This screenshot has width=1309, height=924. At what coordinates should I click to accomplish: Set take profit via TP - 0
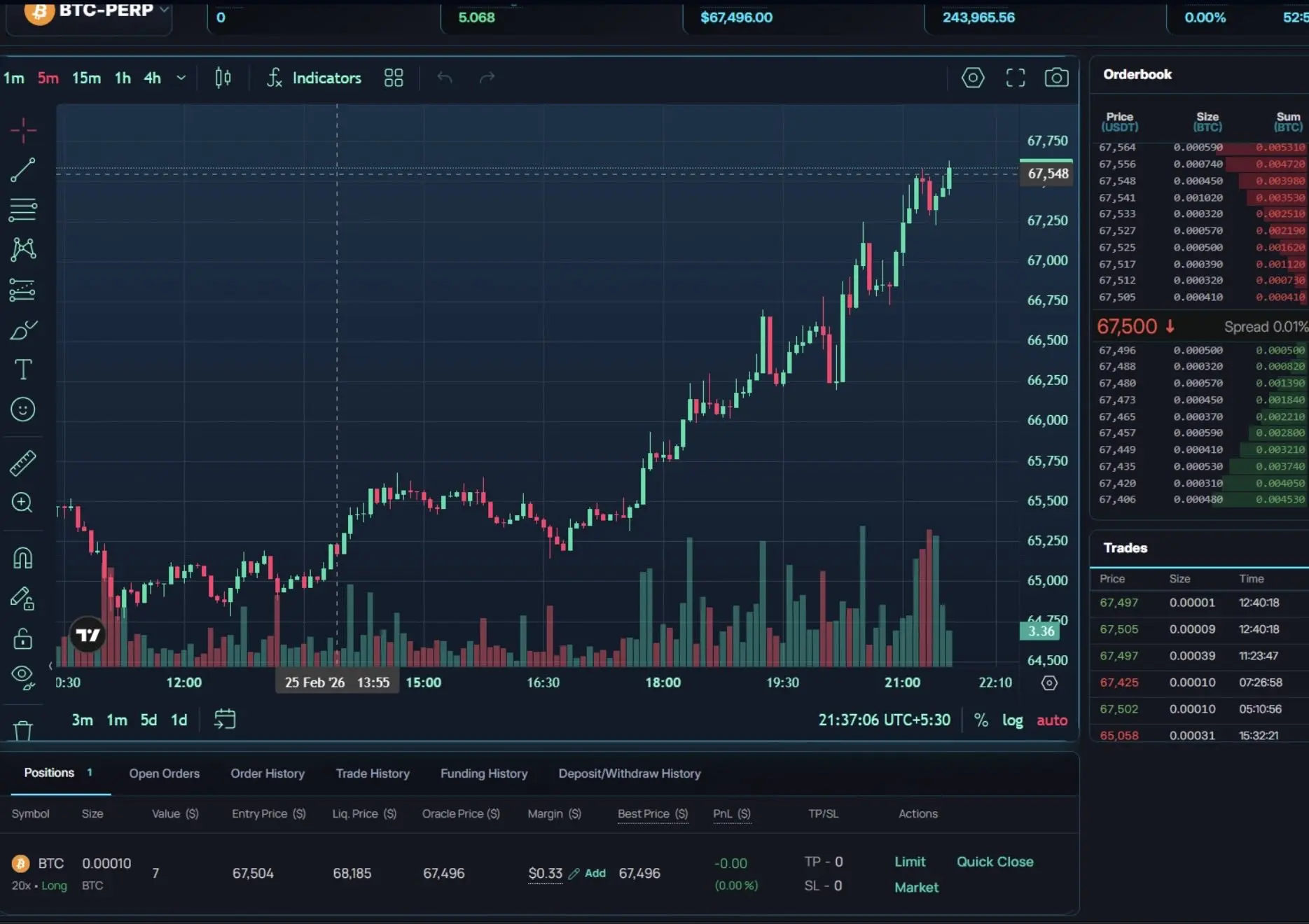coord(824,862)
